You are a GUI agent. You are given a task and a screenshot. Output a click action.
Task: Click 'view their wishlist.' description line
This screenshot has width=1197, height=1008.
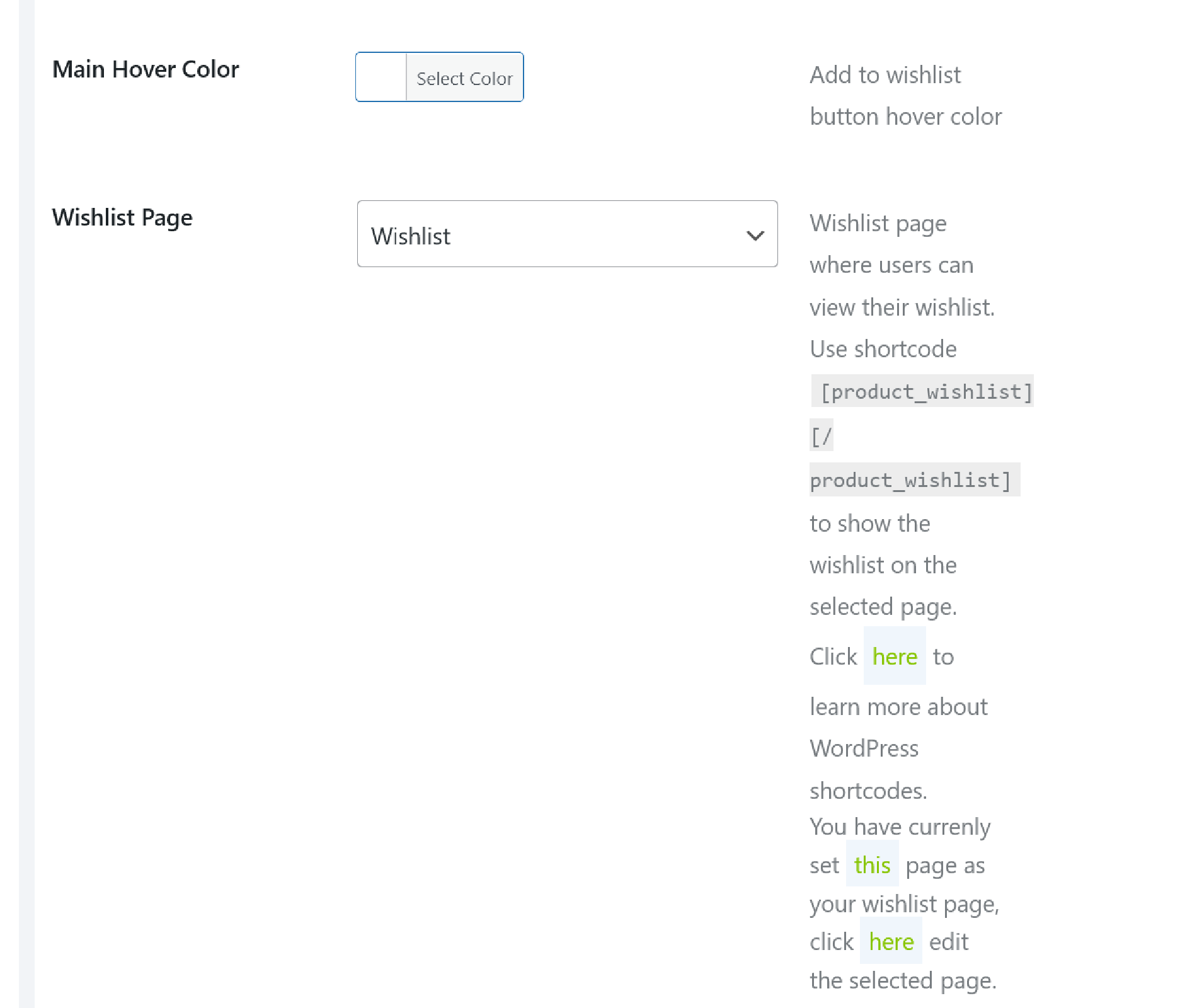[x=902, y=307]
